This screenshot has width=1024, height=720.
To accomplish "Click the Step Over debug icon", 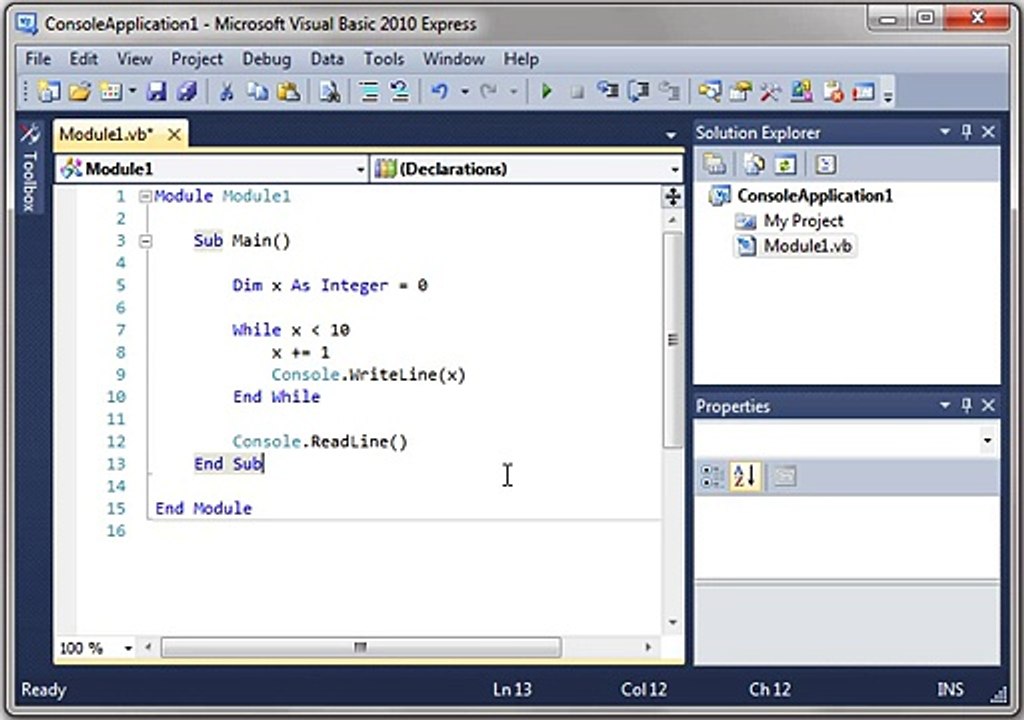I will pyautogui.click(x=638, y=91).
